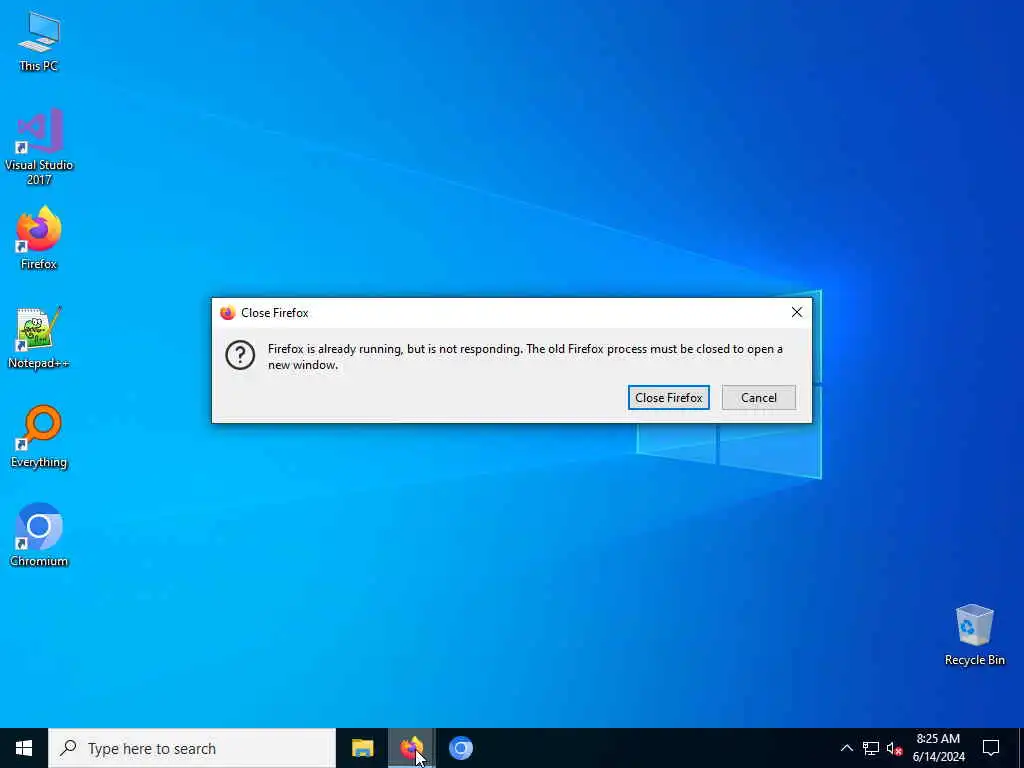Click the Firefox taskbar icon
1024x768 pixels.
pyautogui.click(x=411, y=748)
